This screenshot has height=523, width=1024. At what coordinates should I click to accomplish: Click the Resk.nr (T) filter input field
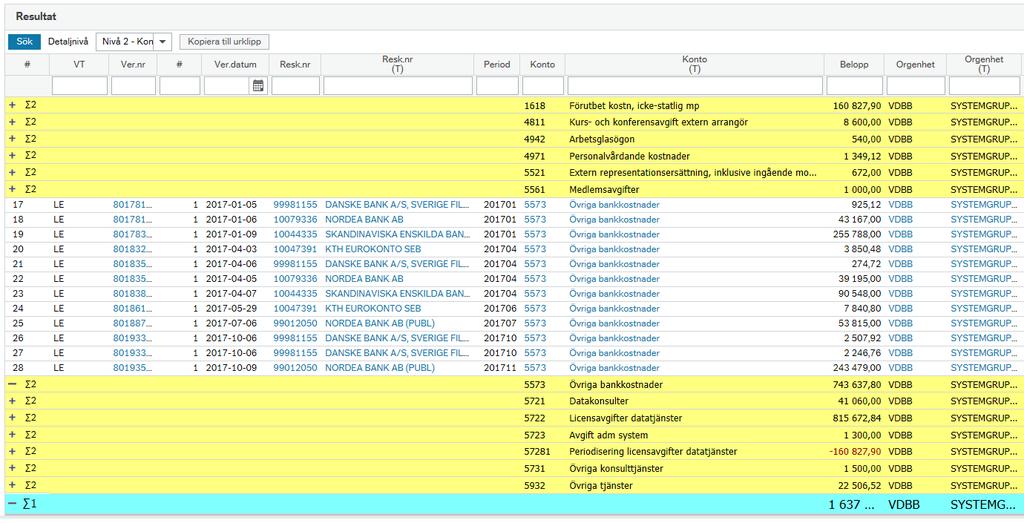398,86
